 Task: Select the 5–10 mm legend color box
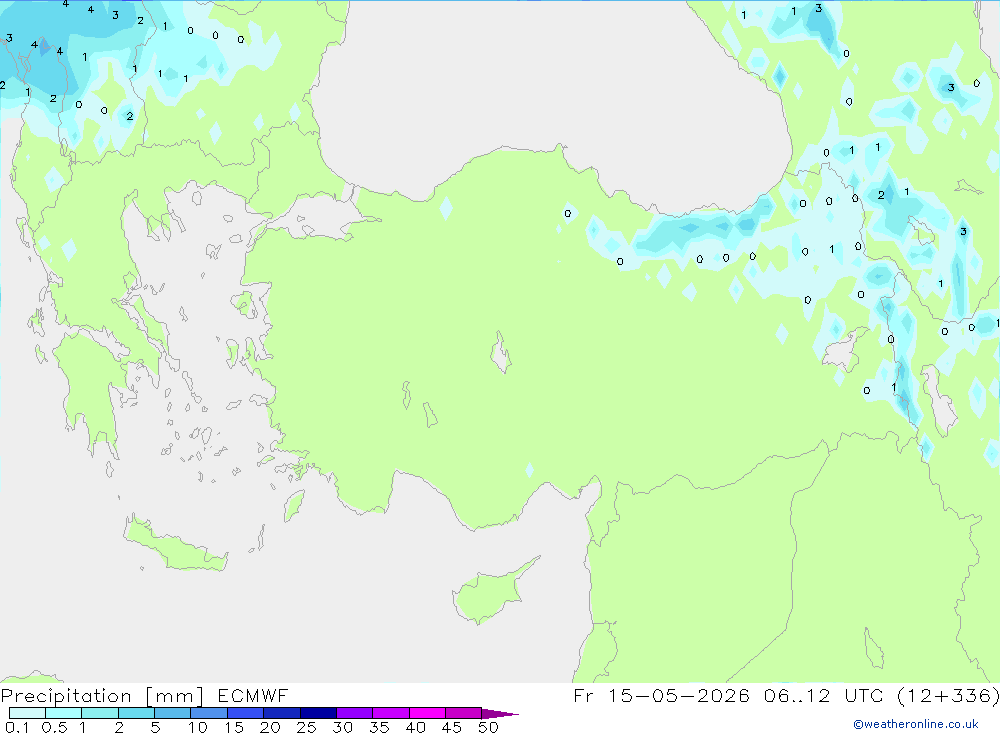coord(173,713)
